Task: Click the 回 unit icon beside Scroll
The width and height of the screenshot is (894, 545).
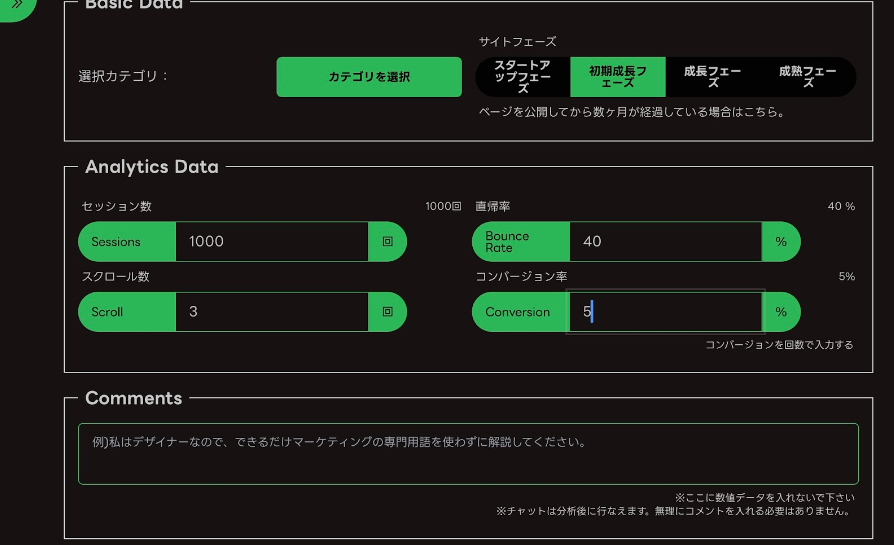Action: (x=388, y=311)
